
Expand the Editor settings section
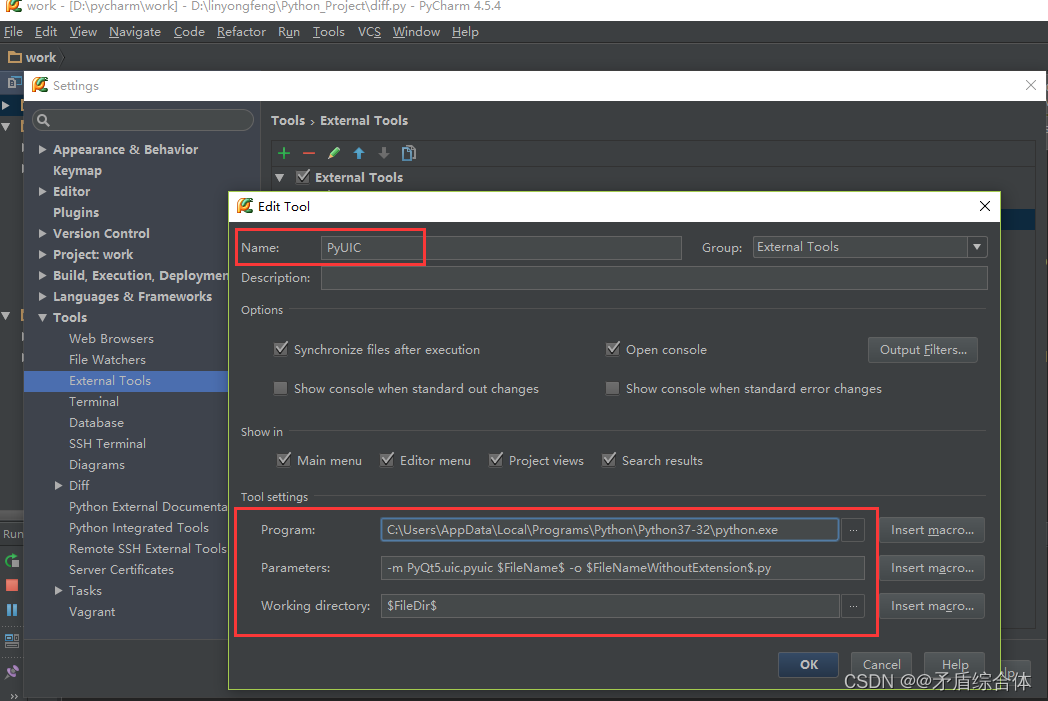coord(43,192)
